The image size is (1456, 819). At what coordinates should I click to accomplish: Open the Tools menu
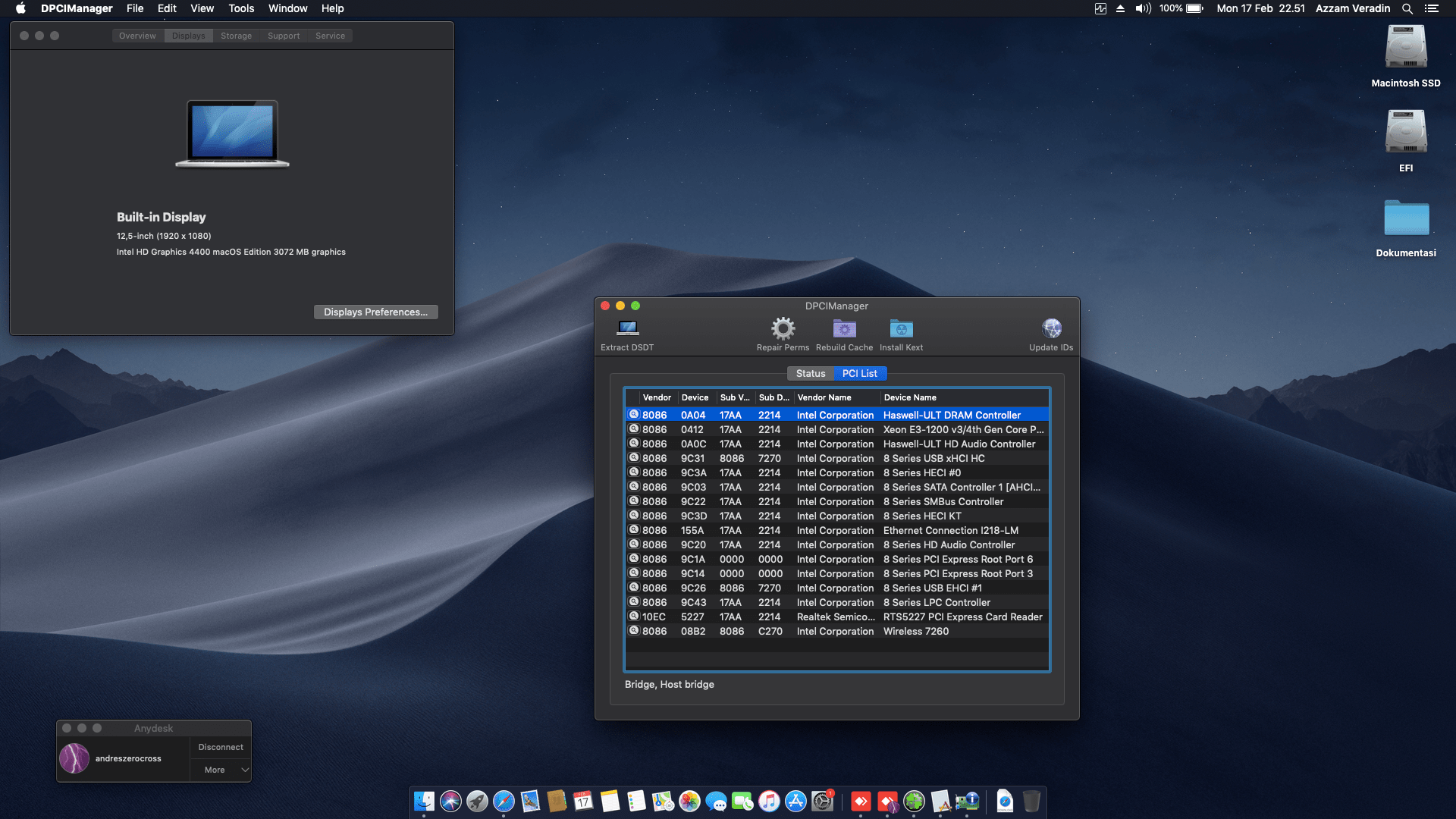tap(241, 8)
